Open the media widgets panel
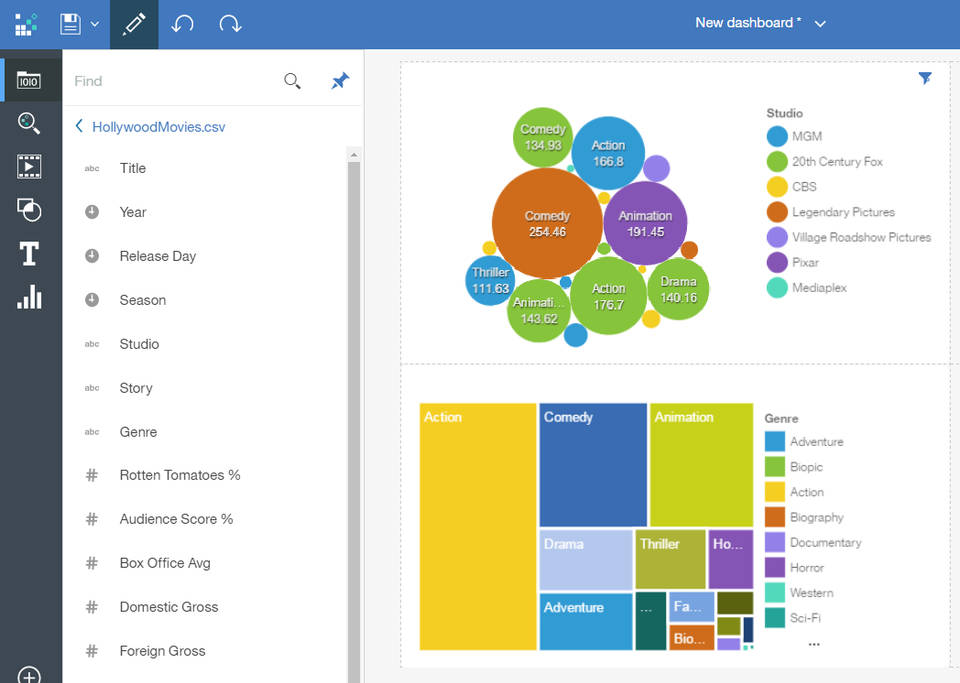Viewport: 960px width, 683px height. coord(27,166)
